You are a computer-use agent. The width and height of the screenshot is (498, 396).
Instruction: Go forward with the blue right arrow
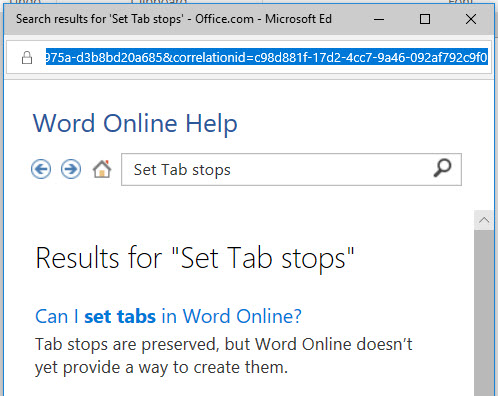coord(71,169)
